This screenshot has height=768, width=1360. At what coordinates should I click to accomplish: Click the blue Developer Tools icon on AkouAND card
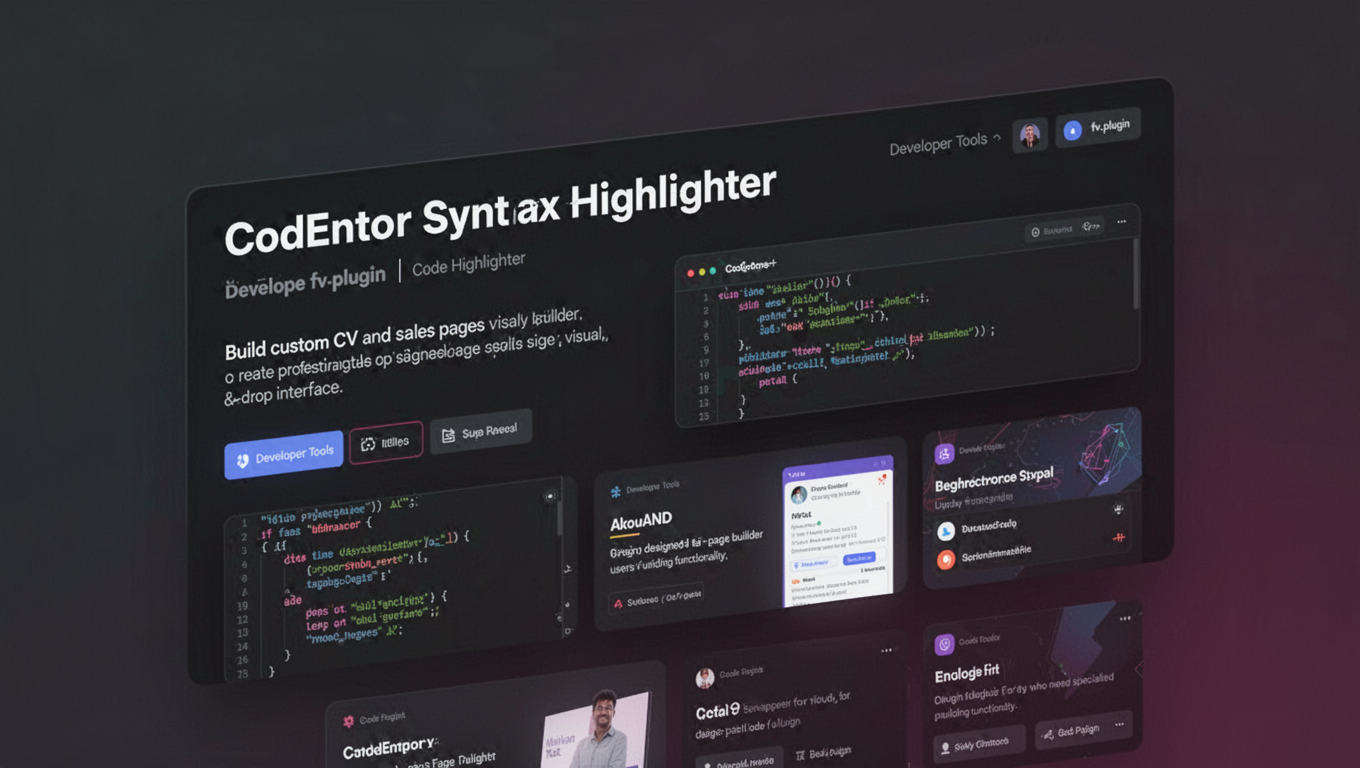[x=616, y=492]
